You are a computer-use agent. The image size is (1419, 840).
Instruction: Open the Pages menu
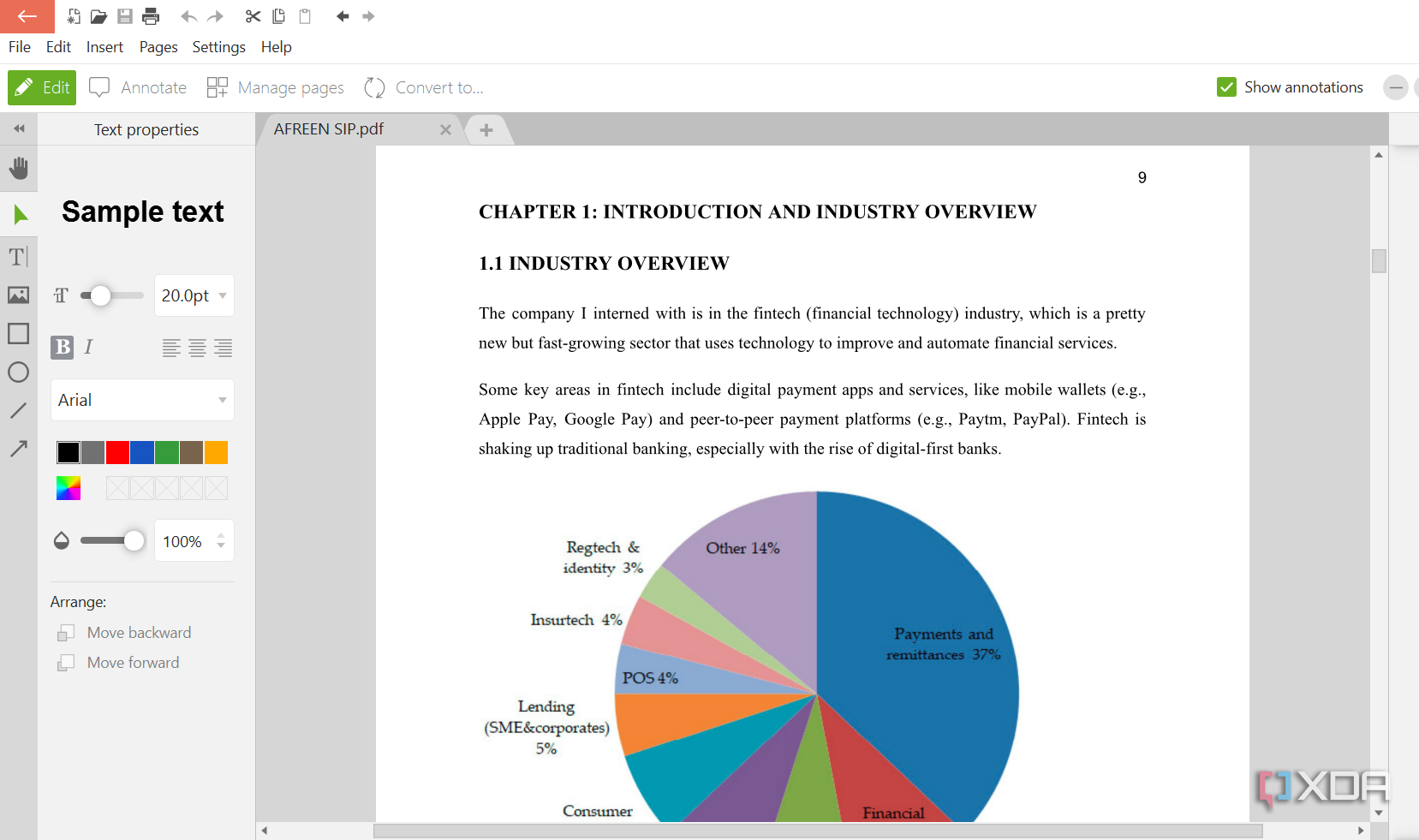point(158,47)
